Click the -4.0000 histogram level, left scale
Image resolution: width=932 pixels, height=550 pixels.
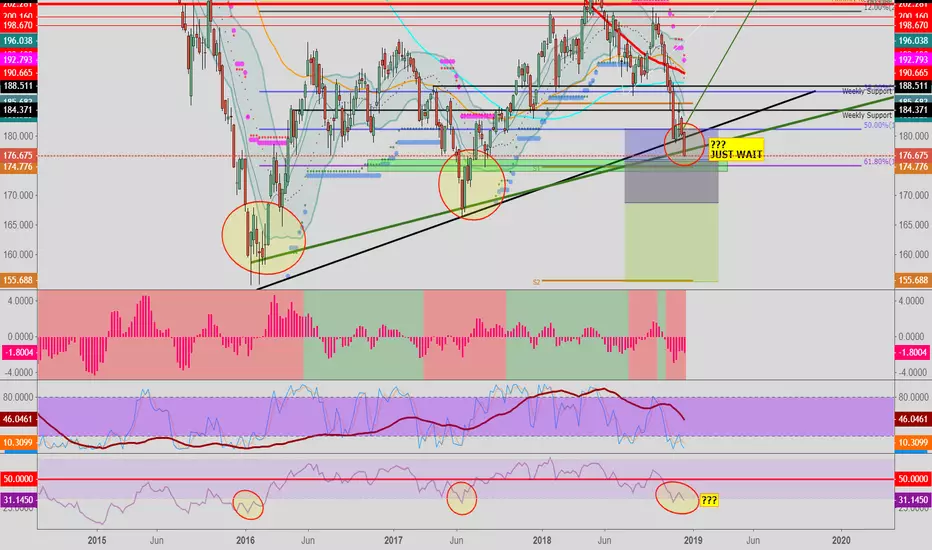(20, 373)
